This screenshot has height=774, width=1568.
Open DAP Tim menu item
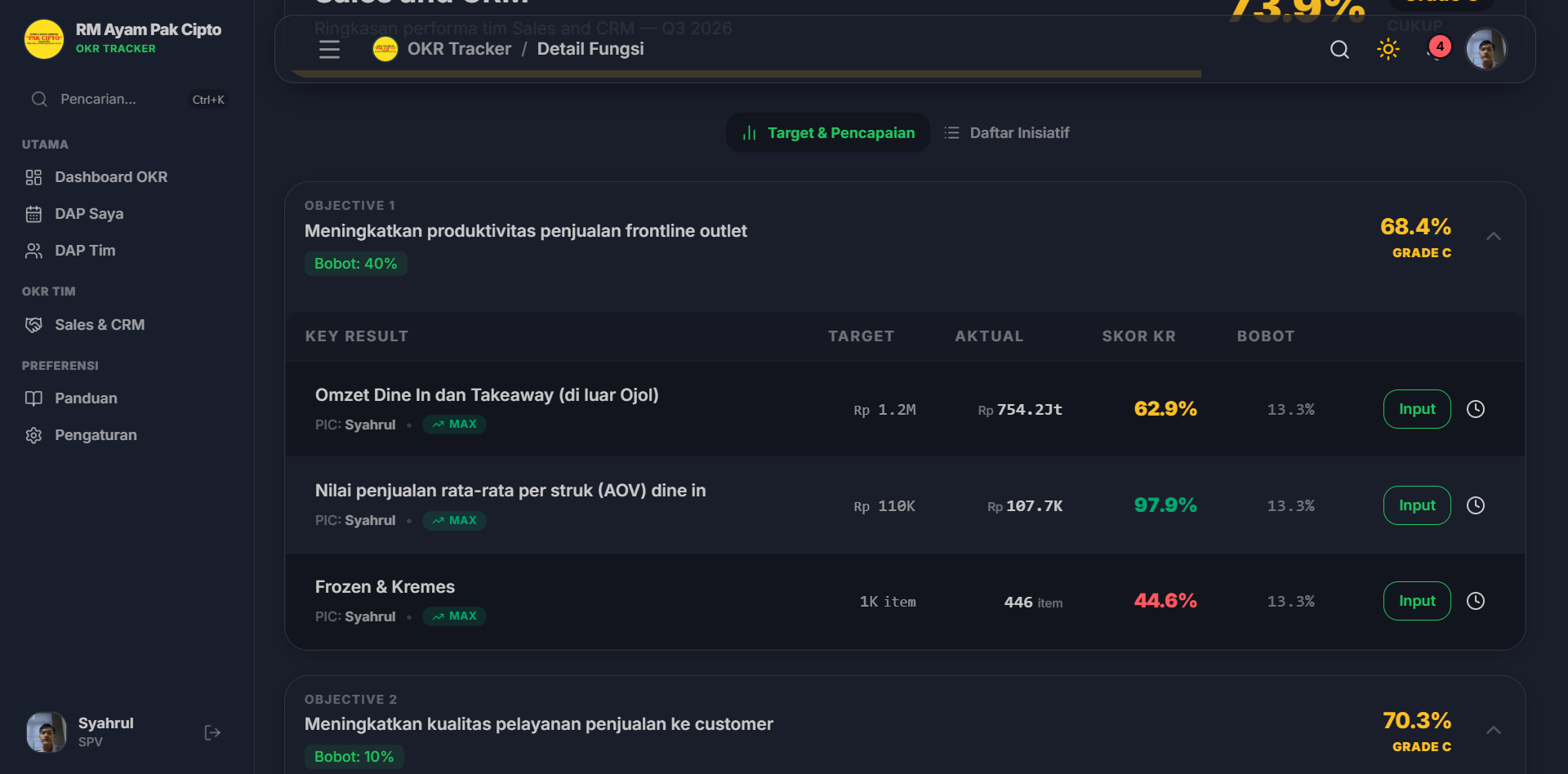(x=127, y=251)
